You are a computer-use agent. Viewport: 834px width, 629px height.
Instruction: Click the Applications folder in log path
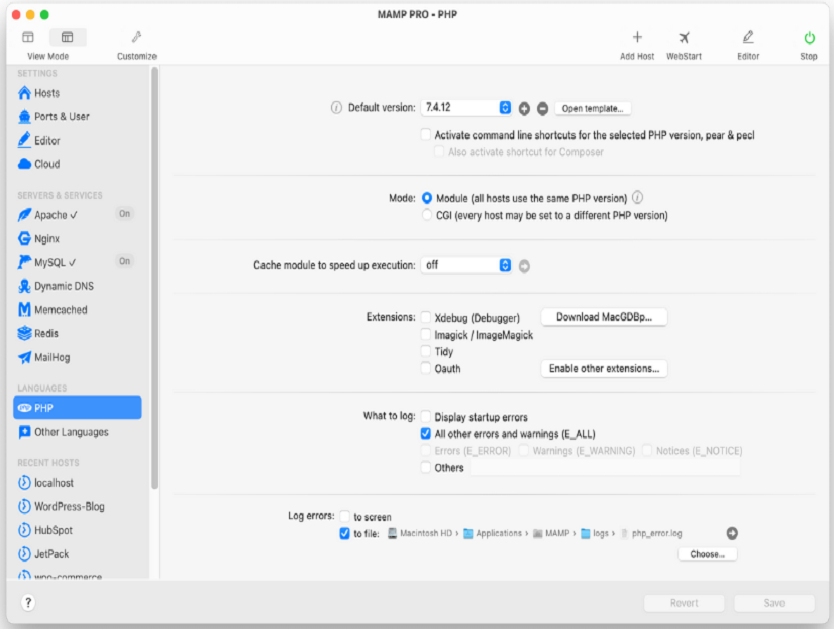[493, 533]
